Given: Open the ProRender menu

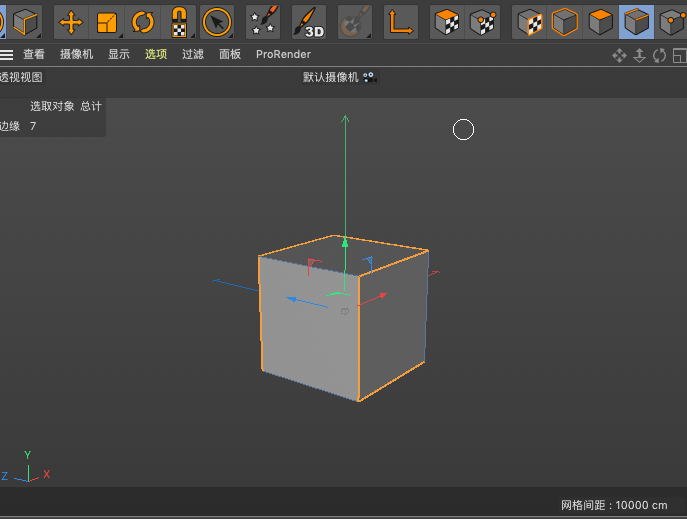Looking at the screenshot, I should click(283, 54).
